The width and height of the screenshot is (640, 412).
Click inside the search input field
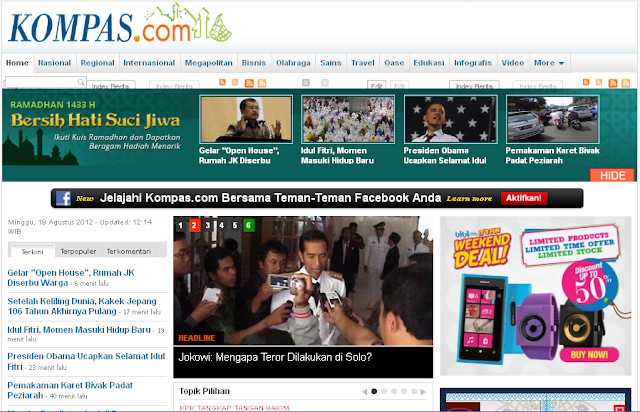tap(41, 82)
